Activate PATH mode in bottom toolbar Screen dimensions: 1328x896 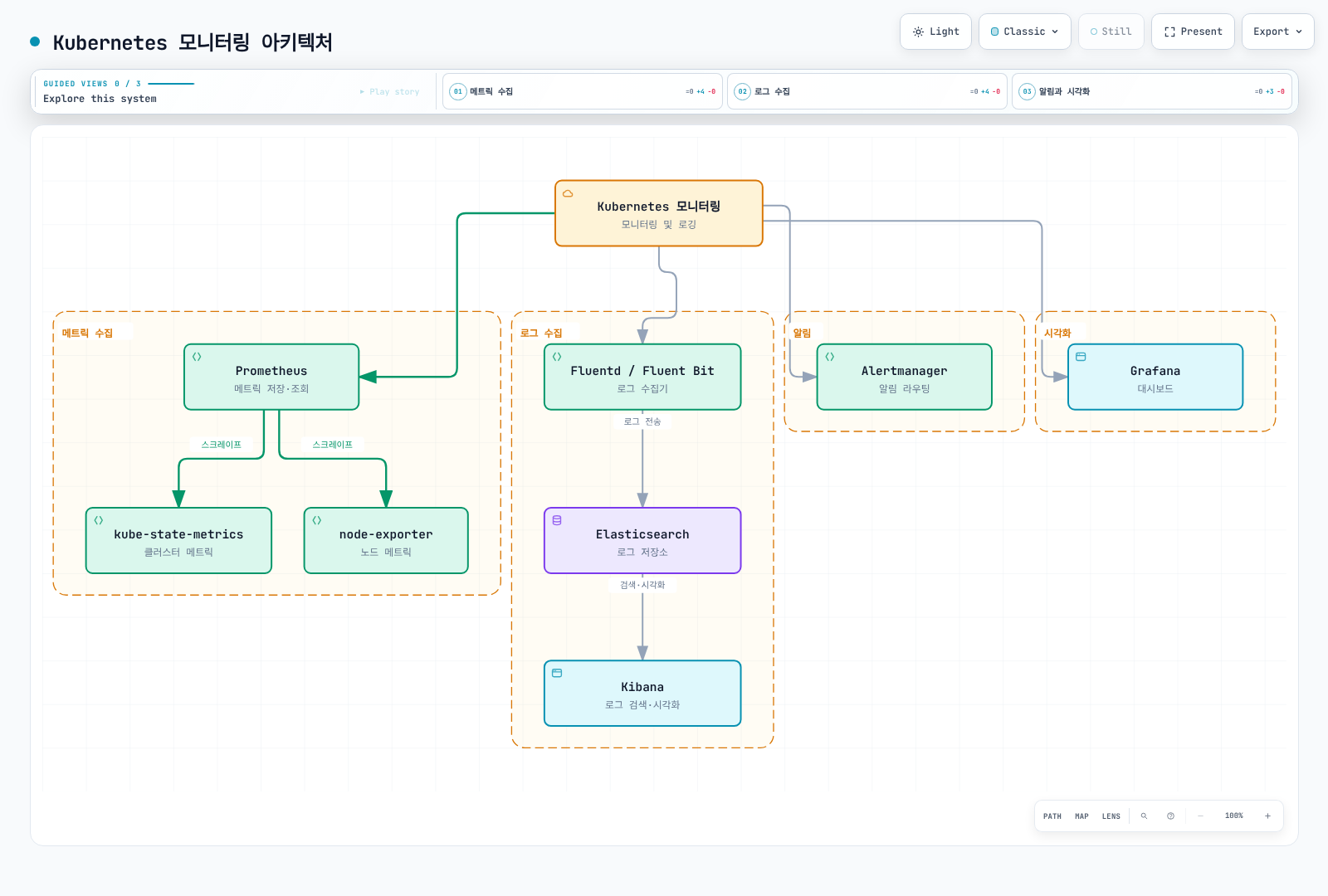point(1052,816)
